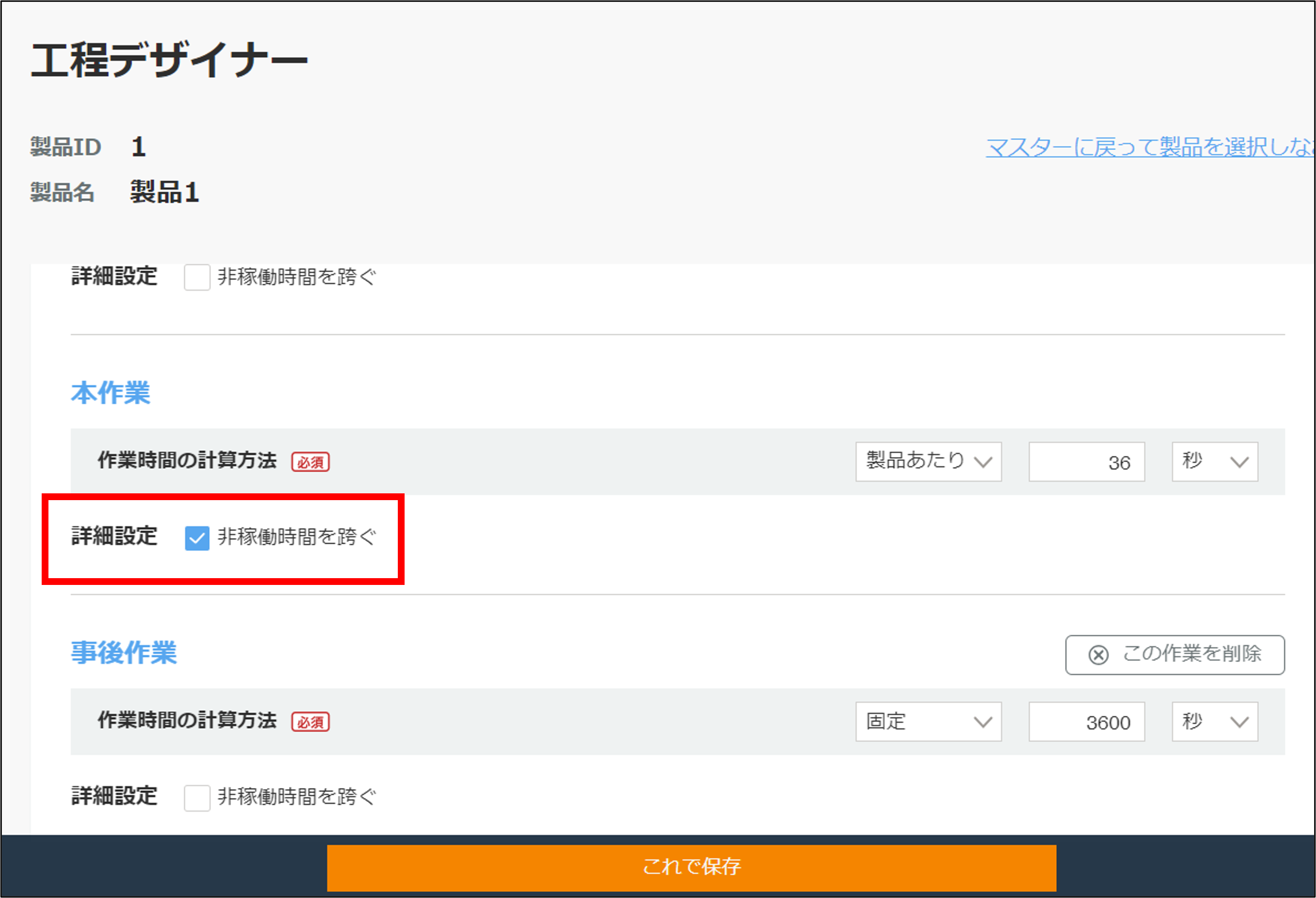Click the 製品名 label
1316x898 pixels.
click(x=63, y=192)
